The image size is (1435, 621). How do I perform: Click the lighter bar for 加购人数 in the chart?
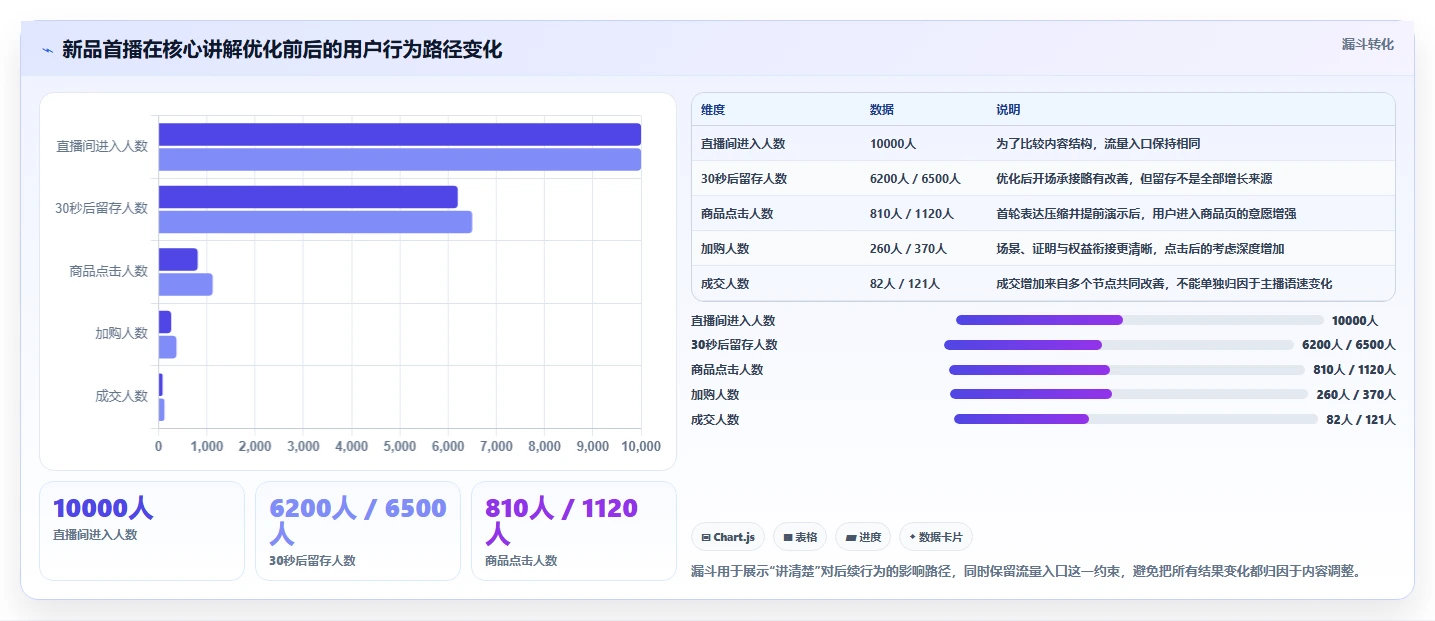coord(168,347)
